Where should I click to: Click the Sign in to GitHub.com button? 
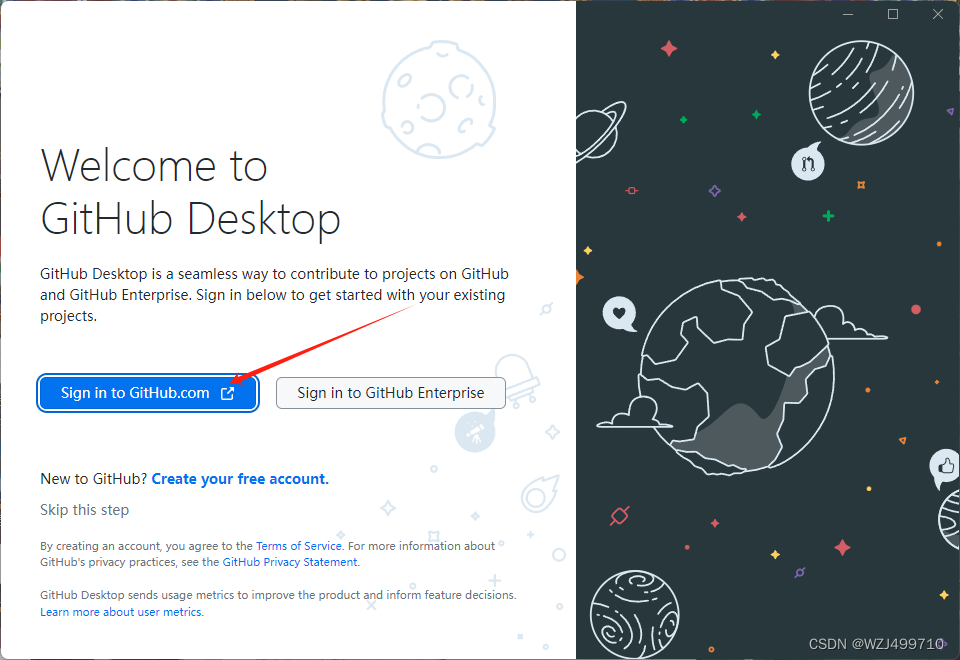pyautogui.click(x=148, y=393)
